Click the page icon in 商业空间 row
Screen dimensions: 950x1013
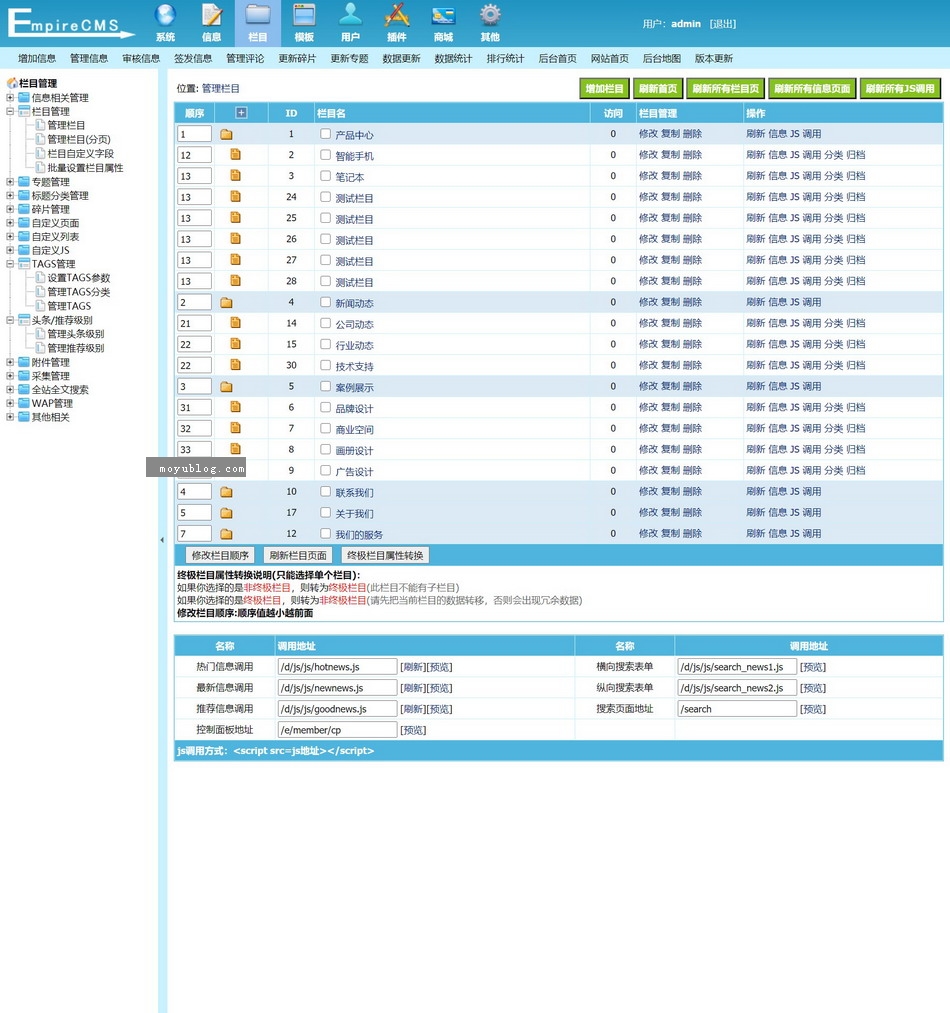pyautogui.click(x=235, y=428)
